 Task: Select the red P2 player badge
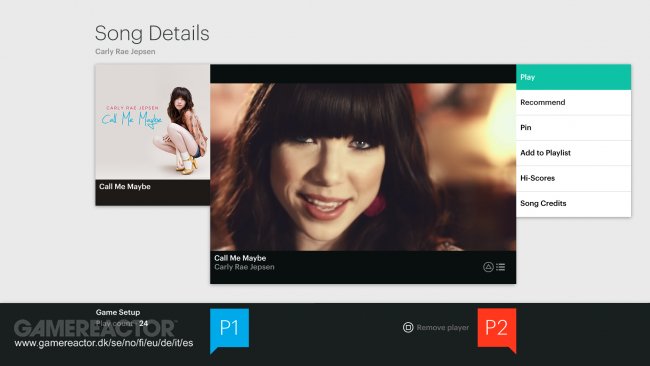click(497, 330)
